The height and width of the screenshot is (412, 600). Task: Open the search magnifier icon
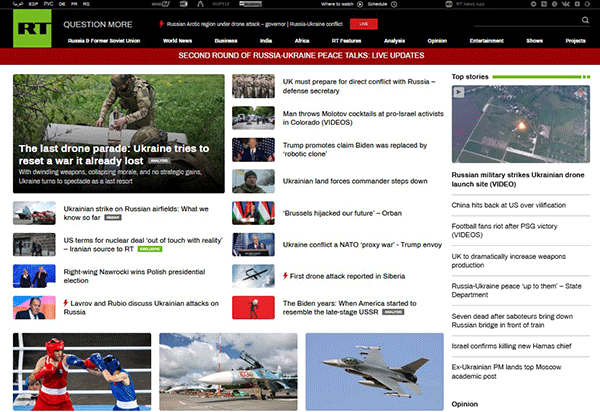coord(585,20)
